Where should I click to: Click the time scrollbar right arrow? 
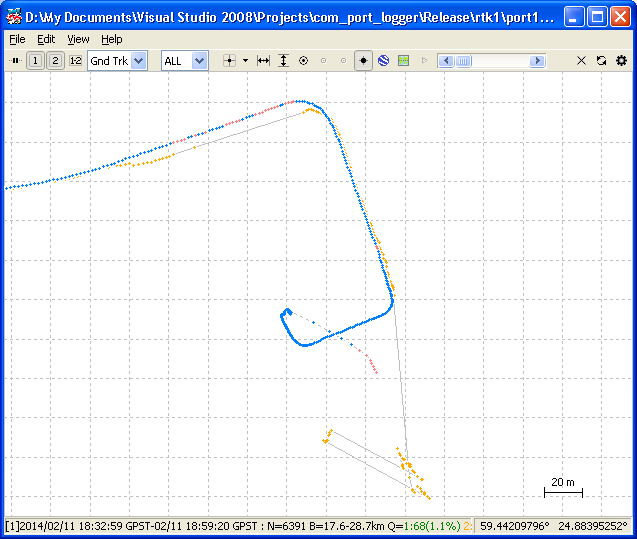coord(537,61)
